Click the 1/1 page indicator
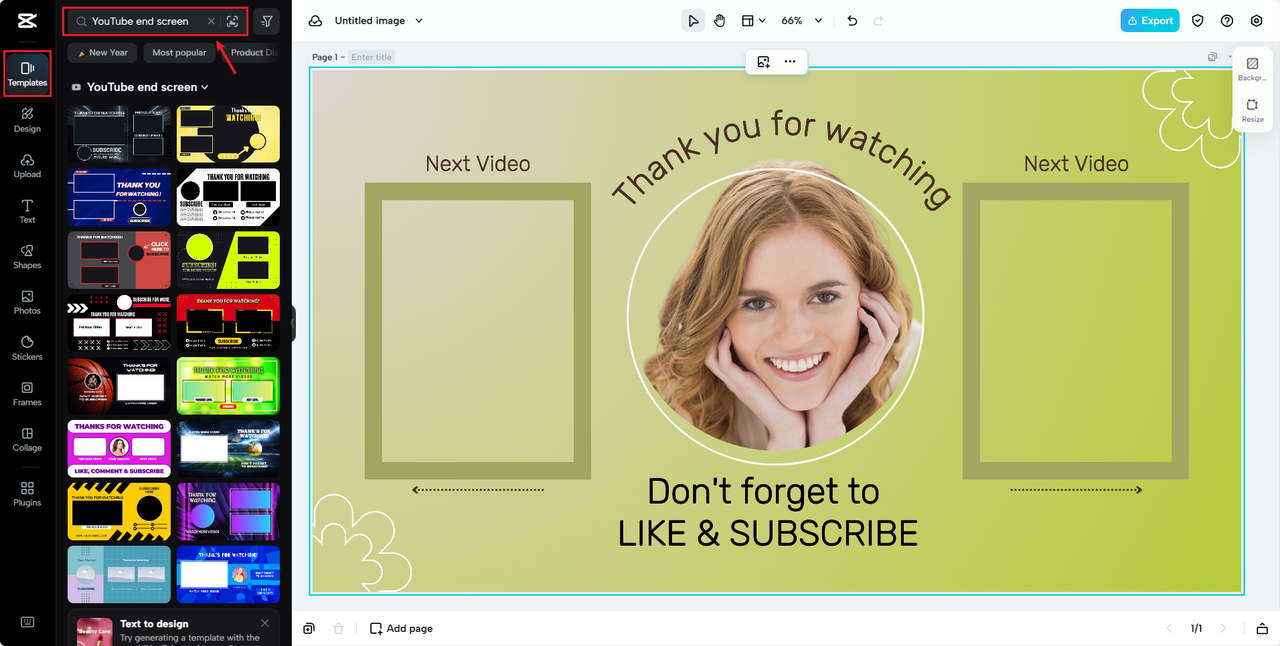This screenshot has width=1280, height=646. point(1196,628)
